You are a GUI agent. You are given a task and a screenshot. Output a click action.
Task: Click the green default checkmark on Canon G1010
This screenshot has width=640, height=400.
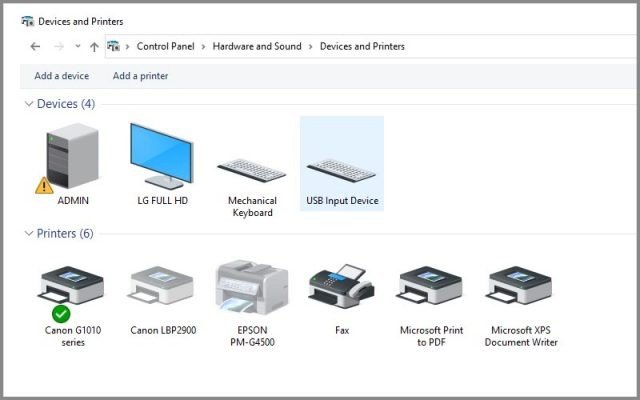pyautogui.click(x=61, y=314)
